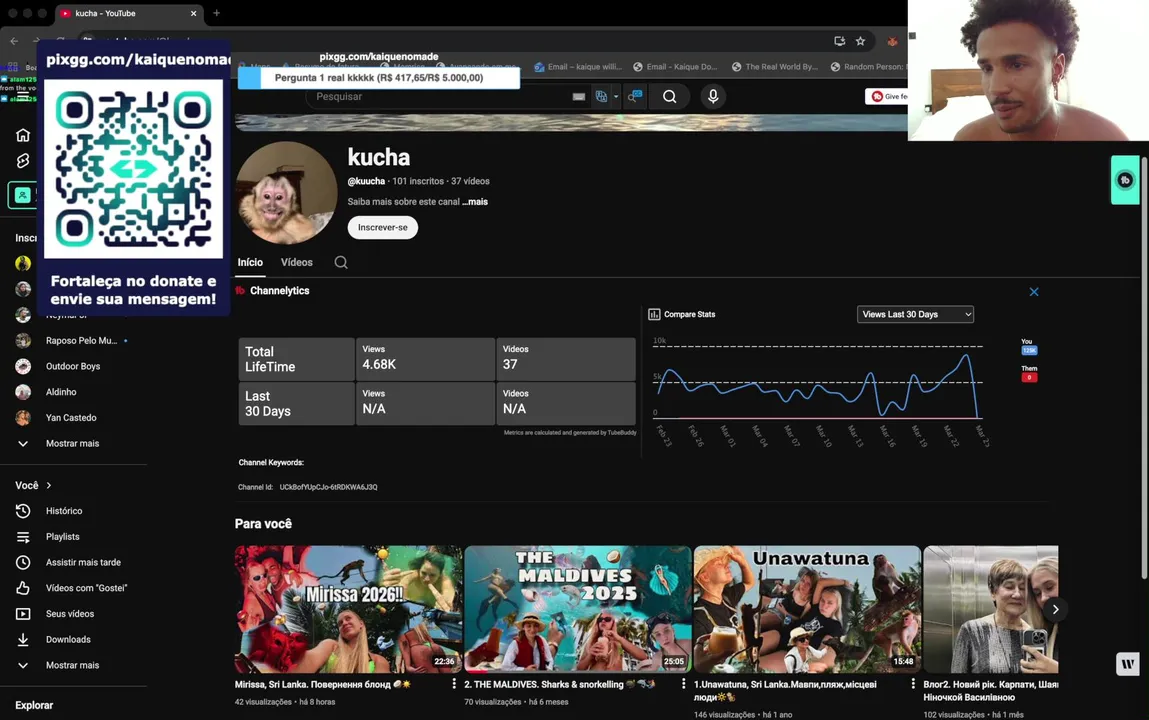
Task: Open options menu for THE MALDIVES video
Action: pos(683,683)
